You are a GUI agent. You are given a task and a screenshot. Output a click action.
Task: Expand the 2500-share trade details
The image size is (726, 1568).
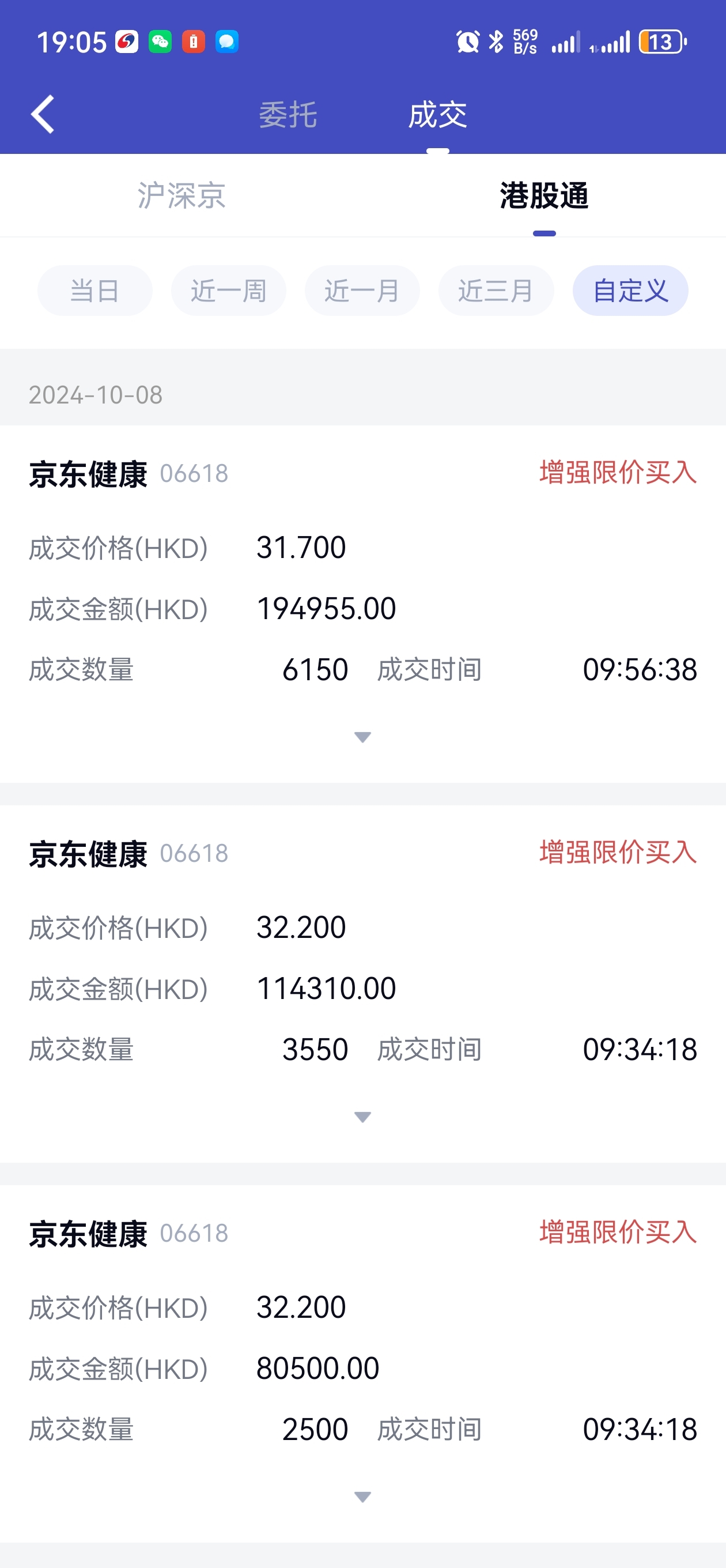point(362,1497)
